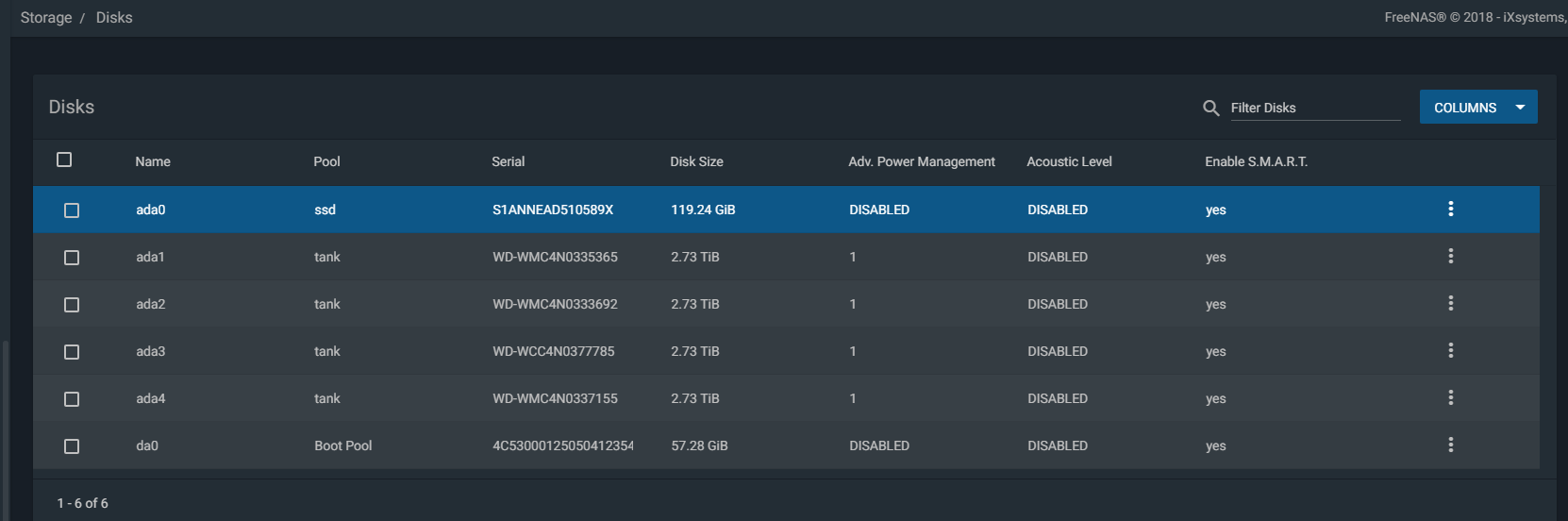1568x521 pixels.
Task: Check the box for disk ada1
Action: pos(72,258)
